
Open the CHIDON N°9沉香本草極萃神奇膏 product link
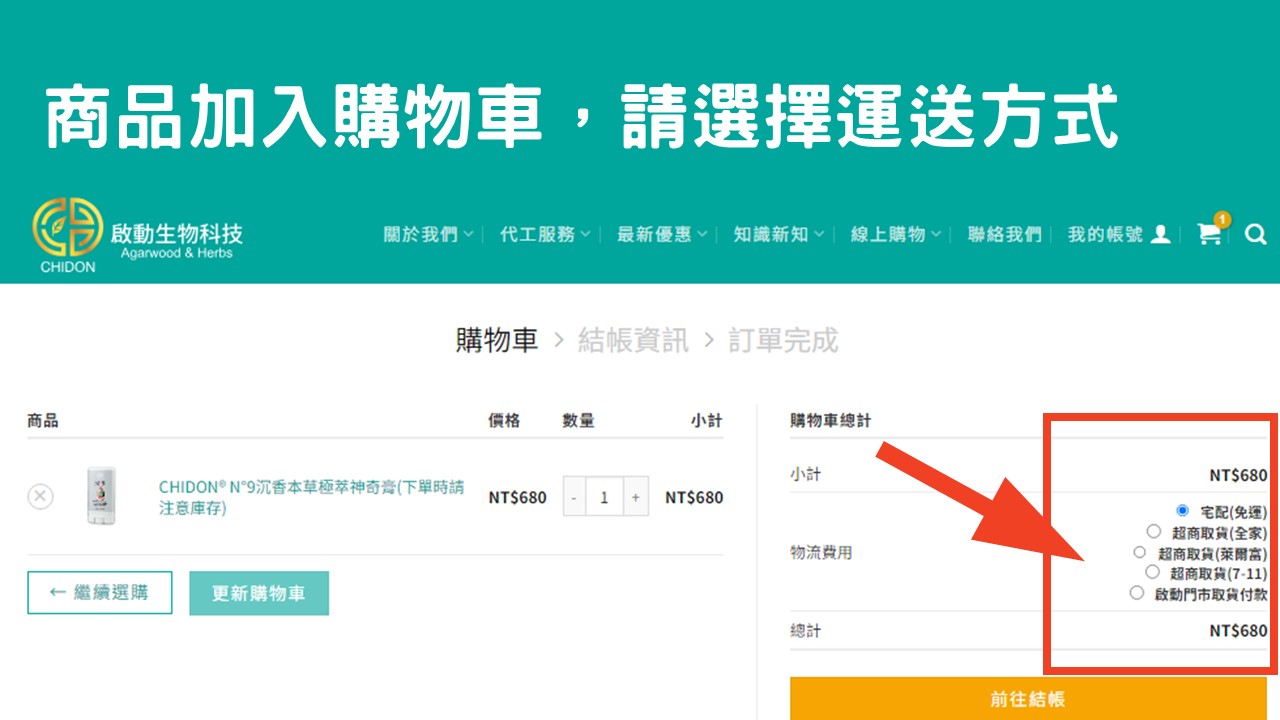point(311,497)
